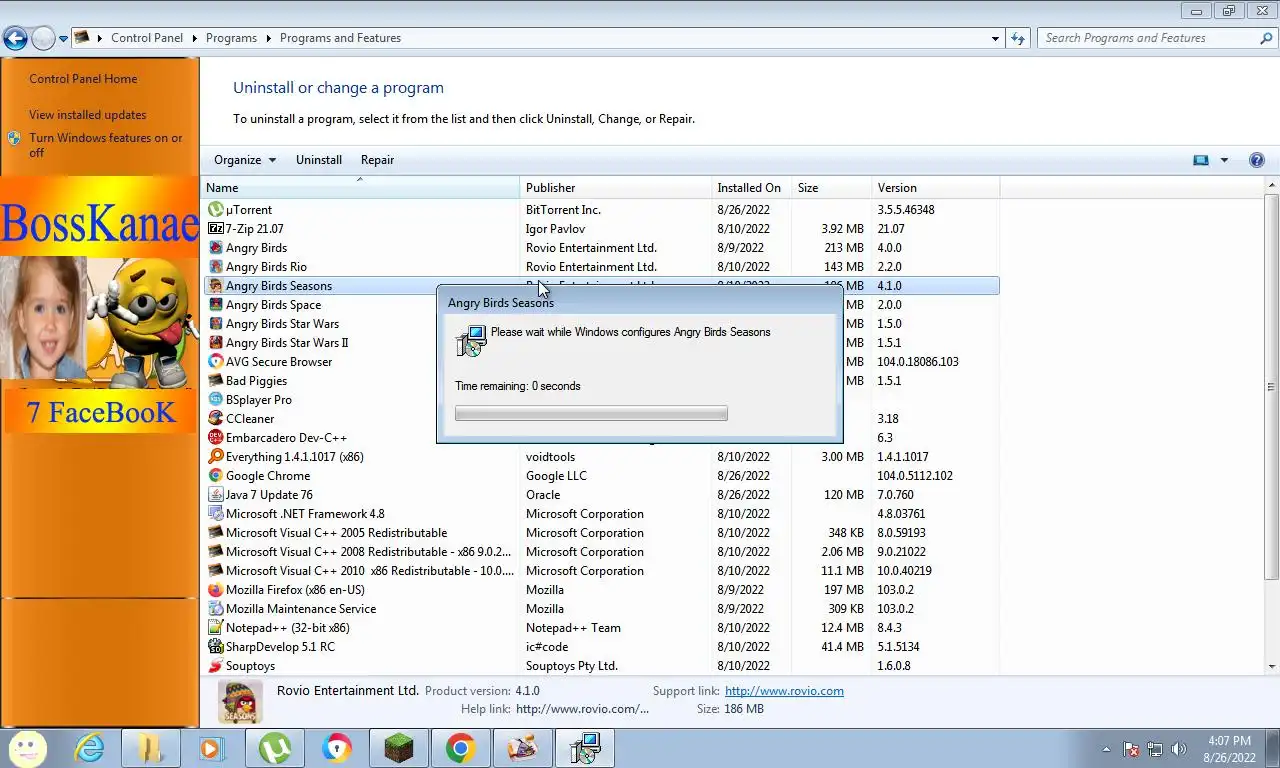1280x768 pixels.
Task: Click the installer progress bar
Action: 591,413
